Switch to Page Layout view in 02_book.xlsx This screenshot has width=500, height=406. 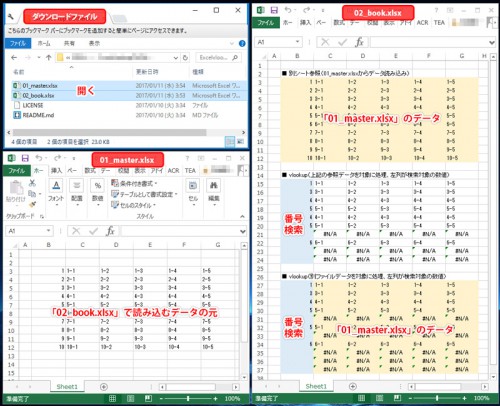pos(379,398)
